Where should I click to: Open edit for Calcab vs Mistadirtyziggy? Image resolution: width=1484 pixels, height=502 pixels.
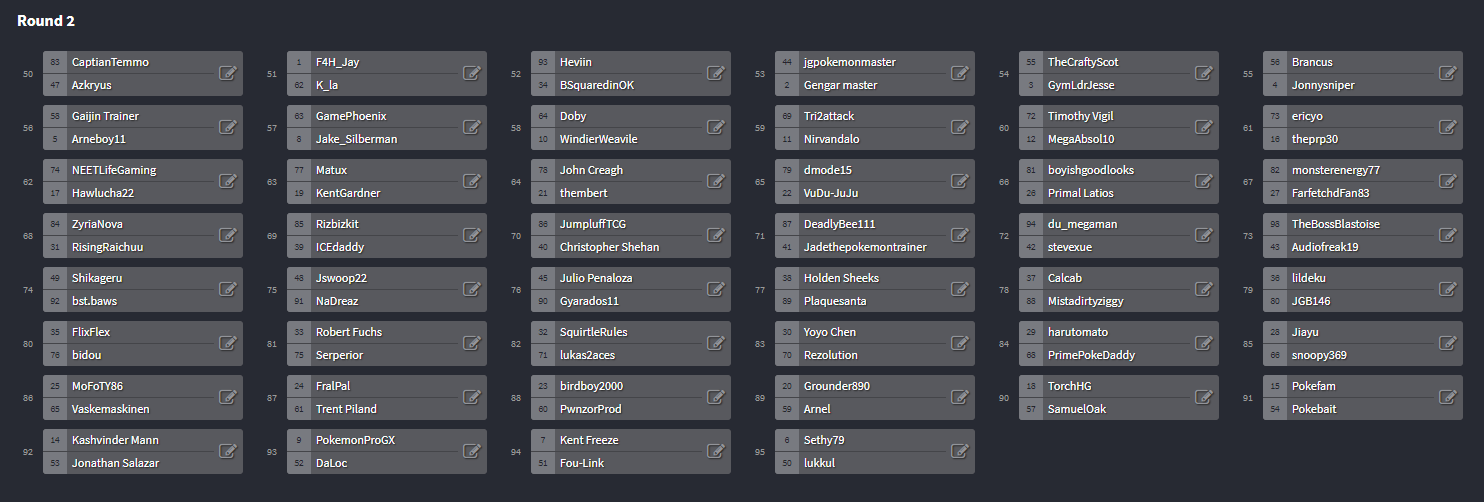coord(1204,289)
